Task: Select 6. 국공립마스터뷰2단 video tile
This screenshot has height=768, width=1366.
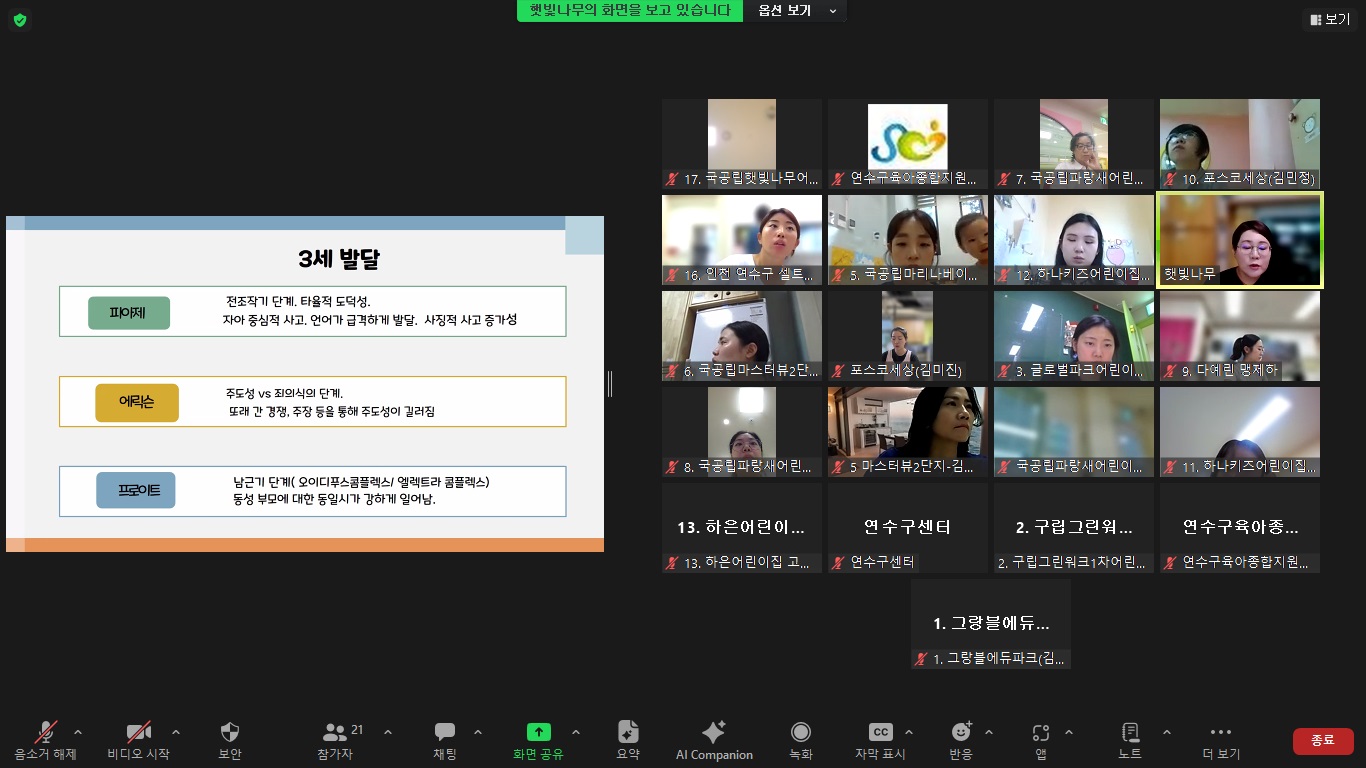Action: click(742, 336)
